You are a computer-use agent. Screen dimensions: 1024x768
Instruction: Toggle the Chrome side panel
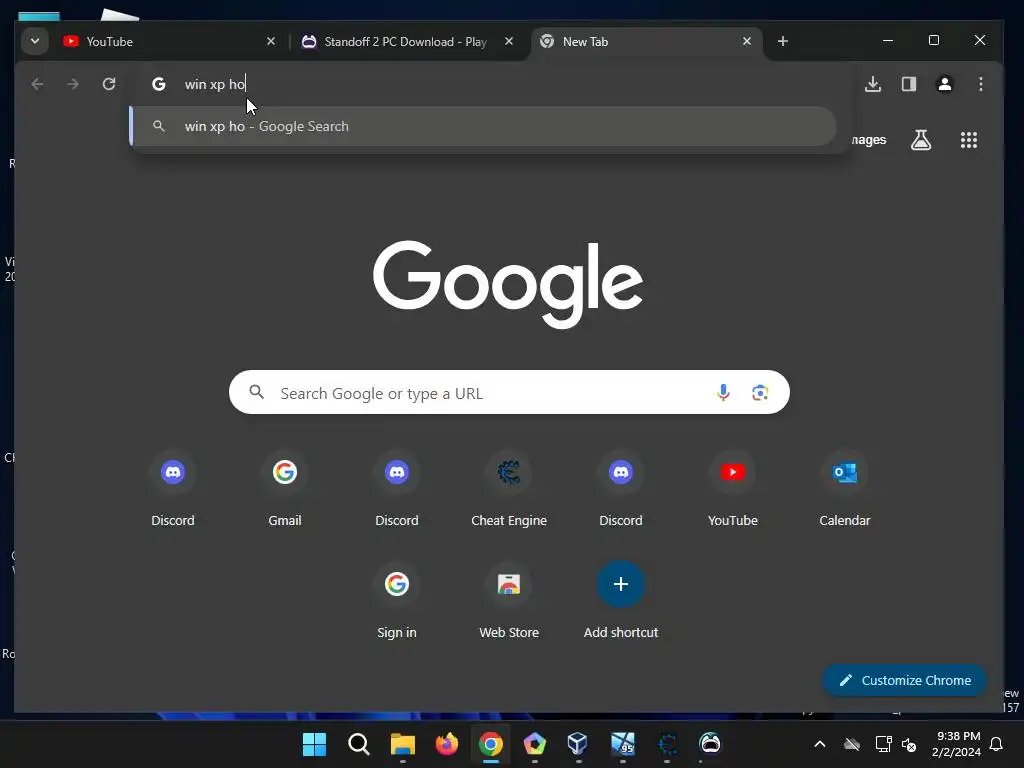[x=908, y=84]
